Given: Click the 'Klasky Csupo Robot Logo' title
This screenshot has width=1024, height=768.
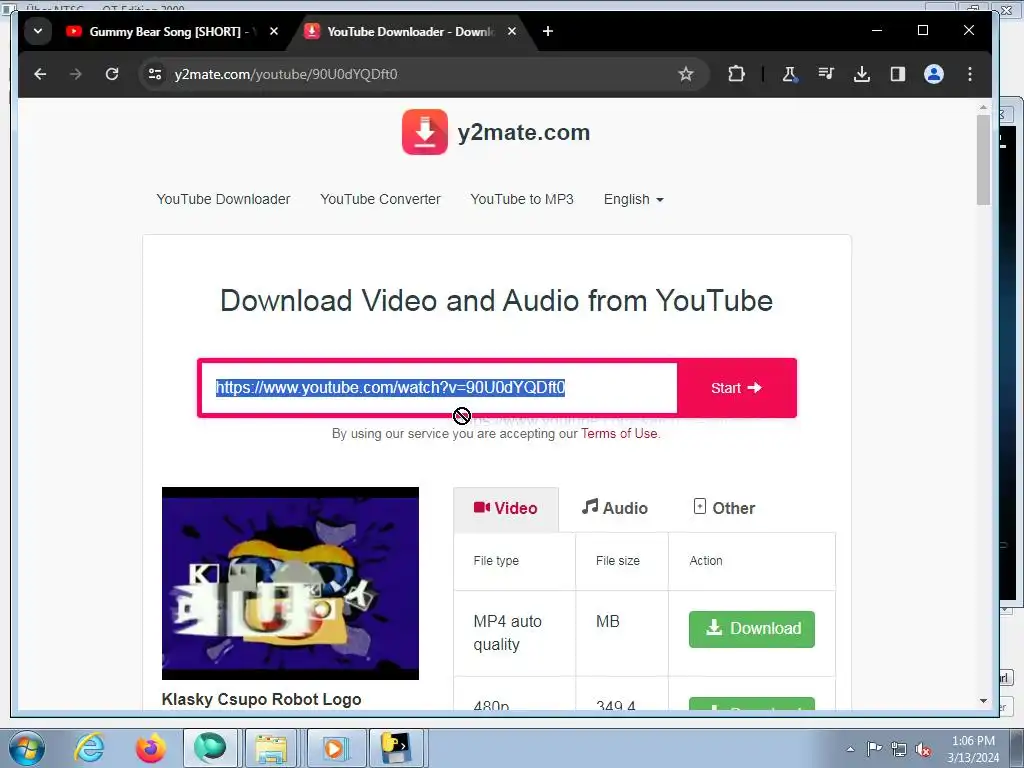Looking at the screenshot, I should tap(261, 699).
